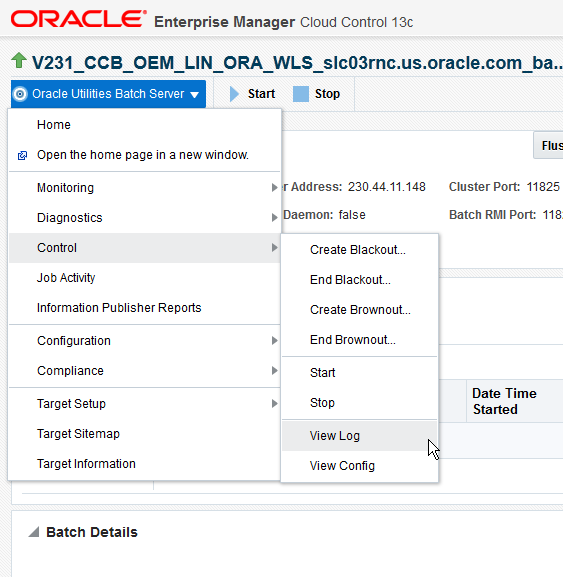Expand the Diagnostics submenu arrow

274,217
